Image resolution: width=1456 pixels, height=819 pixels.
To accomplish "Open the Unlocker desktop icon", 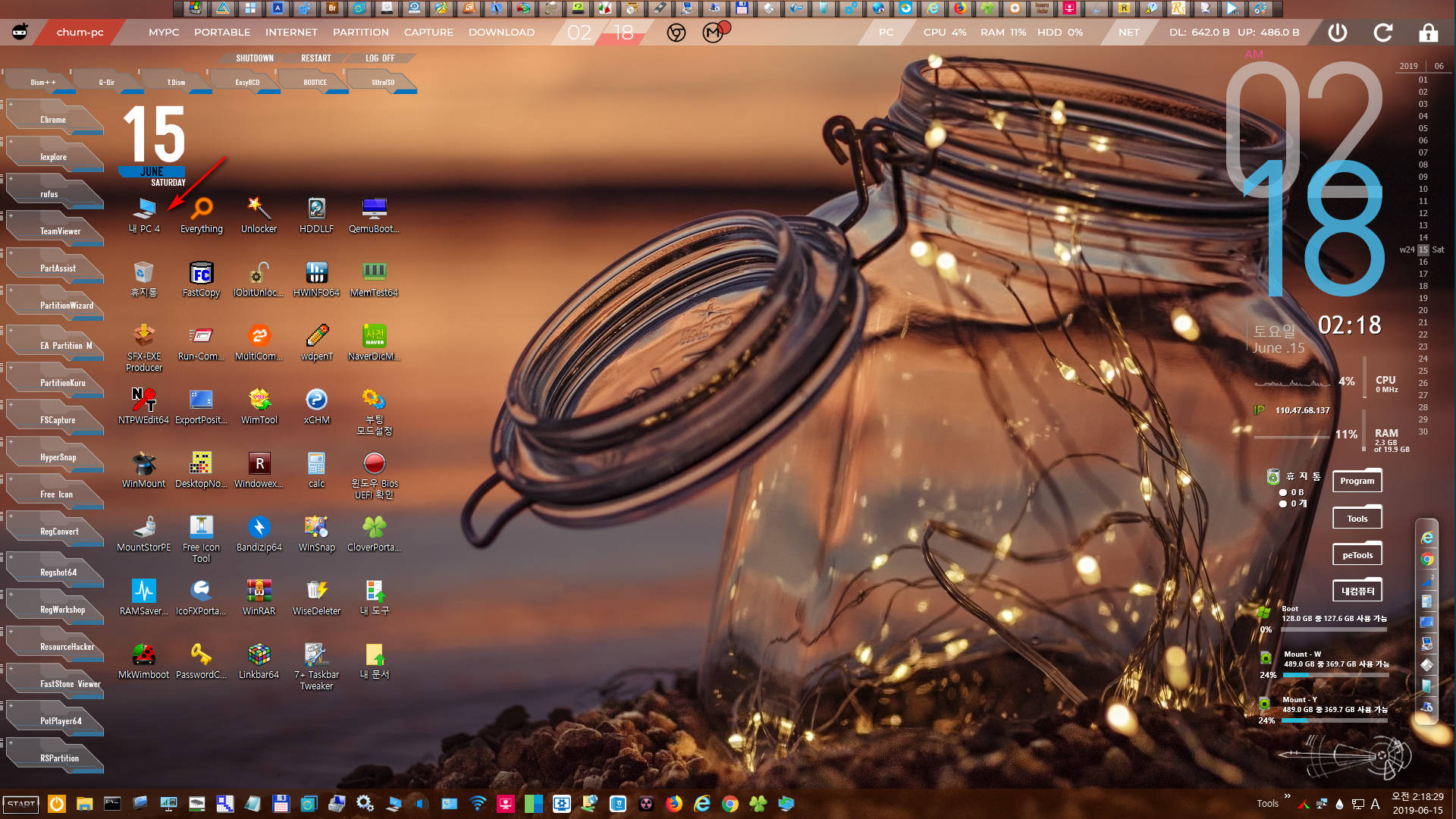I will (x=259, y=215).
